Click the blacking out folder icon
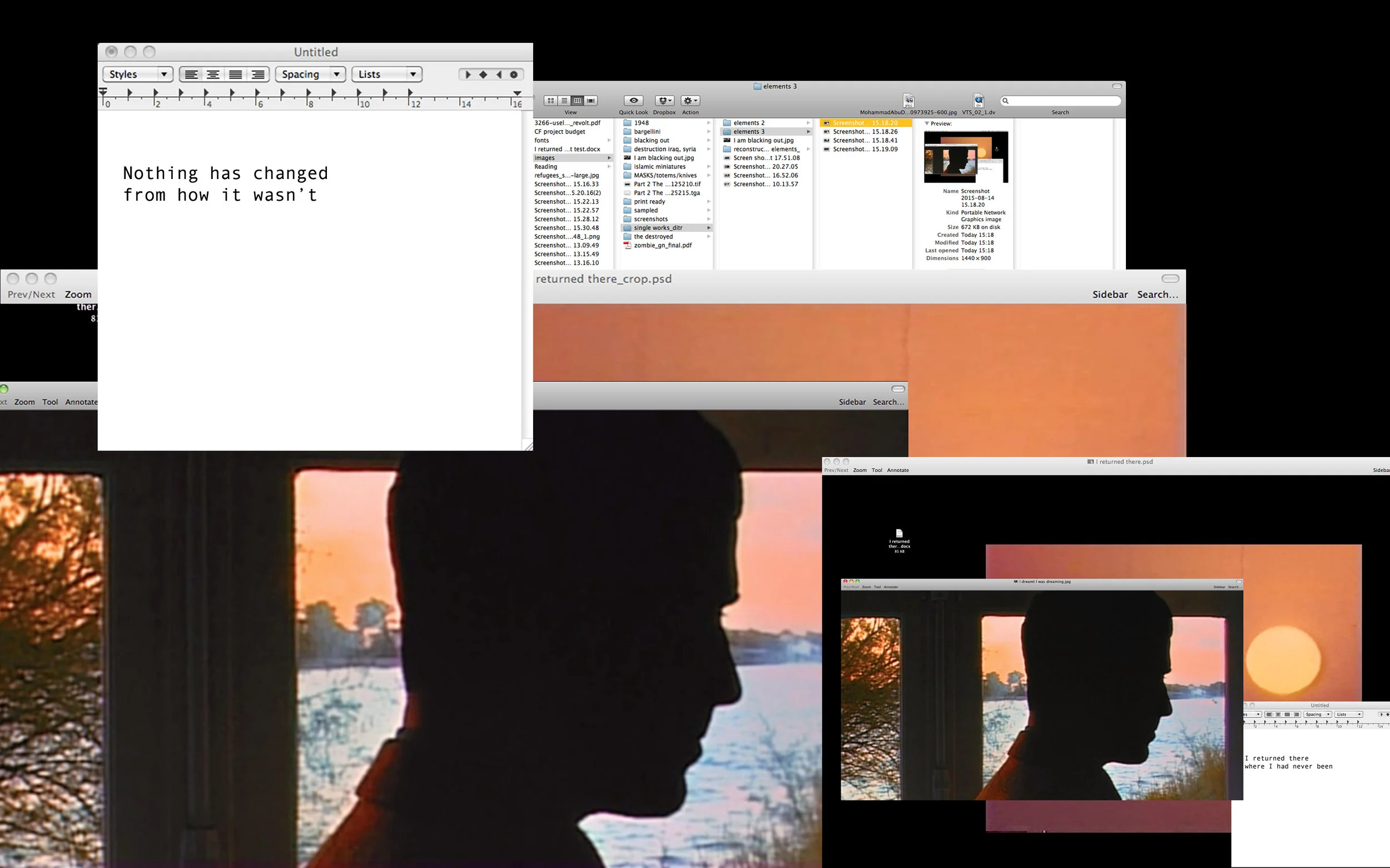The image size is (1390, 868). pyautogui.click(x=627, y=140)
